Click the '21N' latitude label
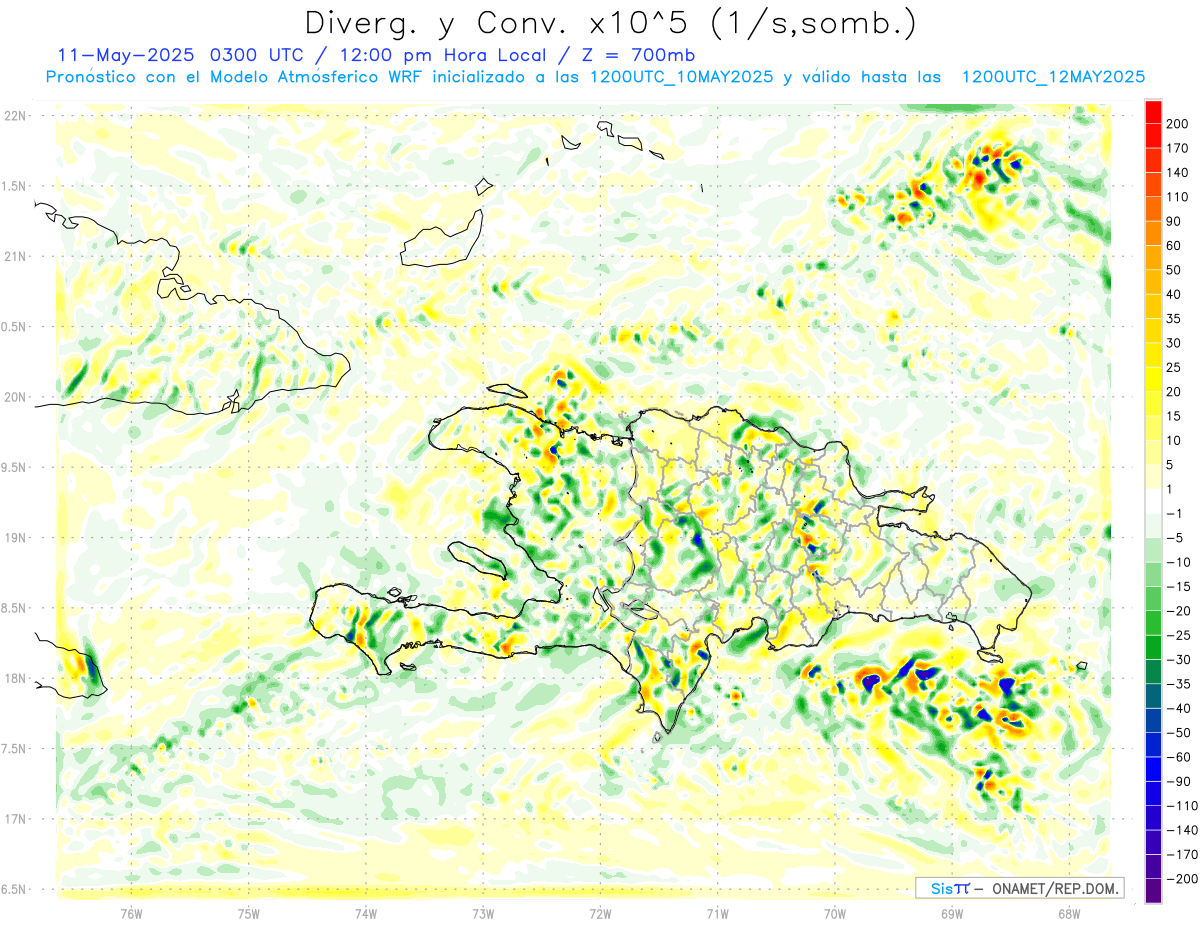Viewport: 1200px width, 927px height. [x=16, y=256]
